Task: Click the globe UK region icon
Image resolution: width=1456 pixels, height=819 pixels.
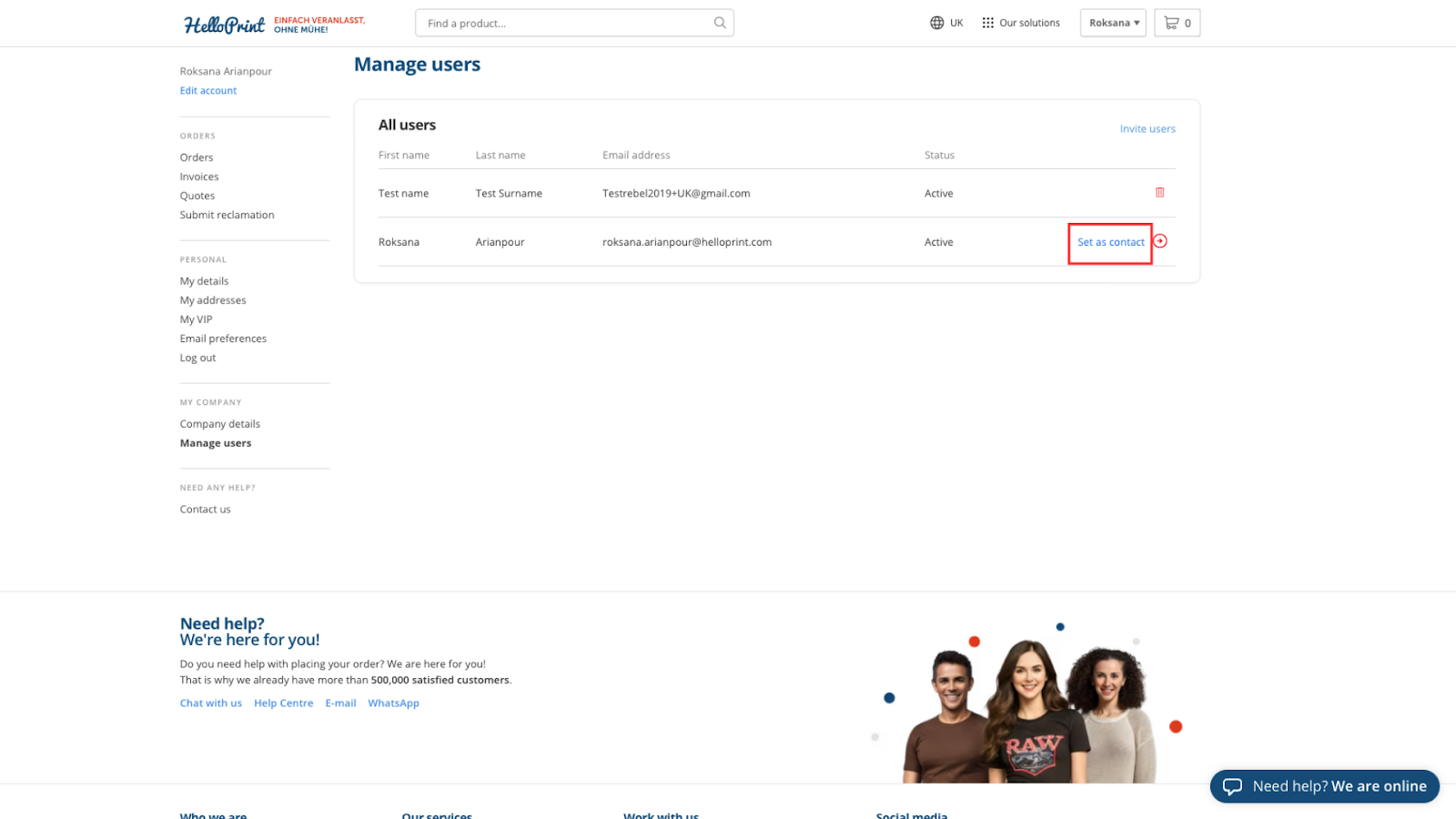Action: click(x=936, y=23)
